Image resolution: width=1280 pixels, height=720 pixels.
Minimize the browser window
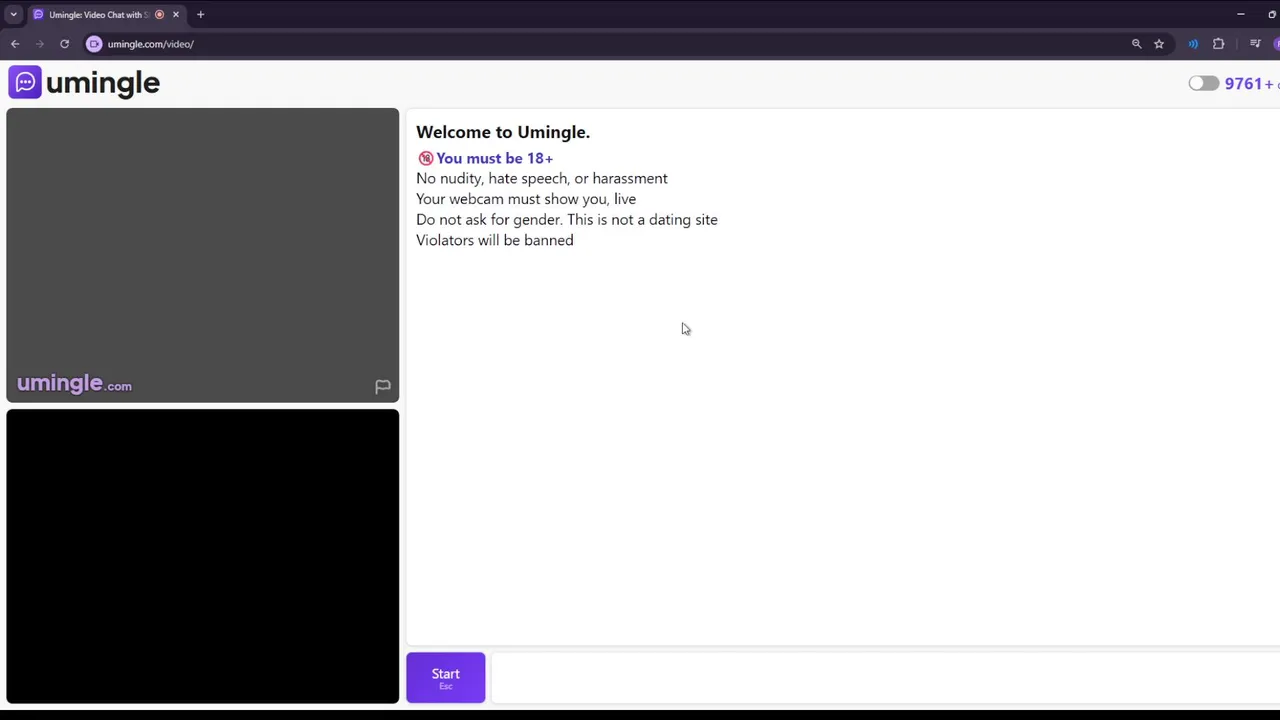coord(1240,15)
